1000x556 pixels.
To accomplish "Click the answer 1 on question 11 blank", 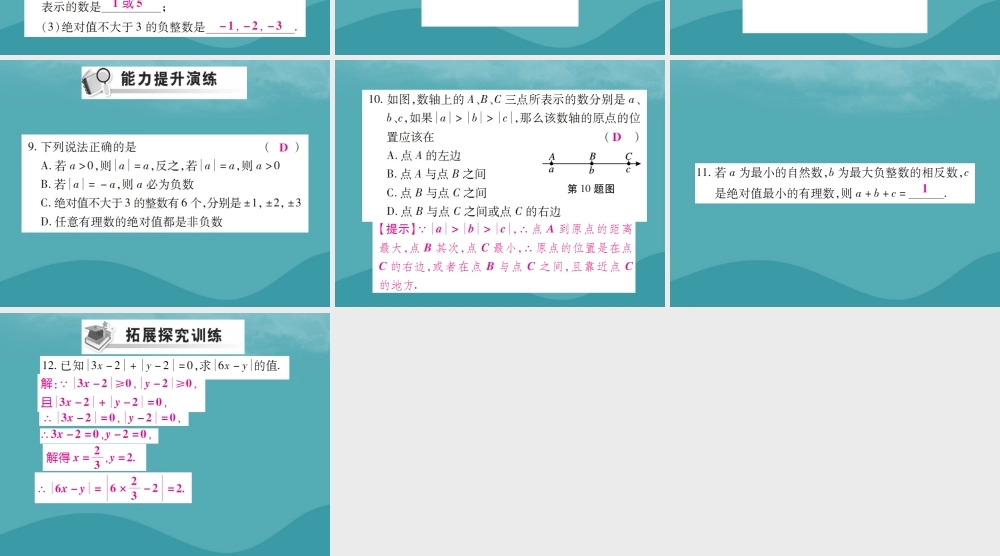I will (x=925, y=189).
